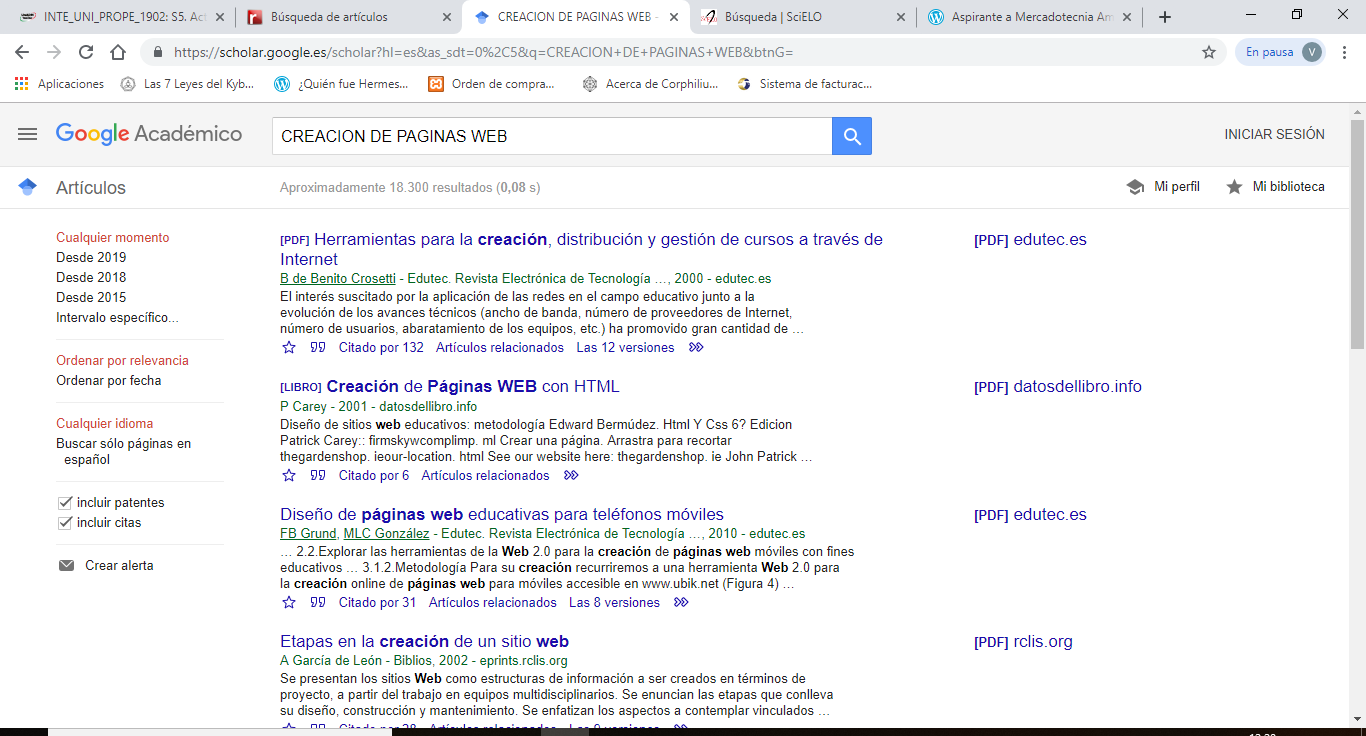This screenshot has width=1366, height=736.
Task: Click the INICIAR SESIÓN button
Action: (x=1274, y=134)
